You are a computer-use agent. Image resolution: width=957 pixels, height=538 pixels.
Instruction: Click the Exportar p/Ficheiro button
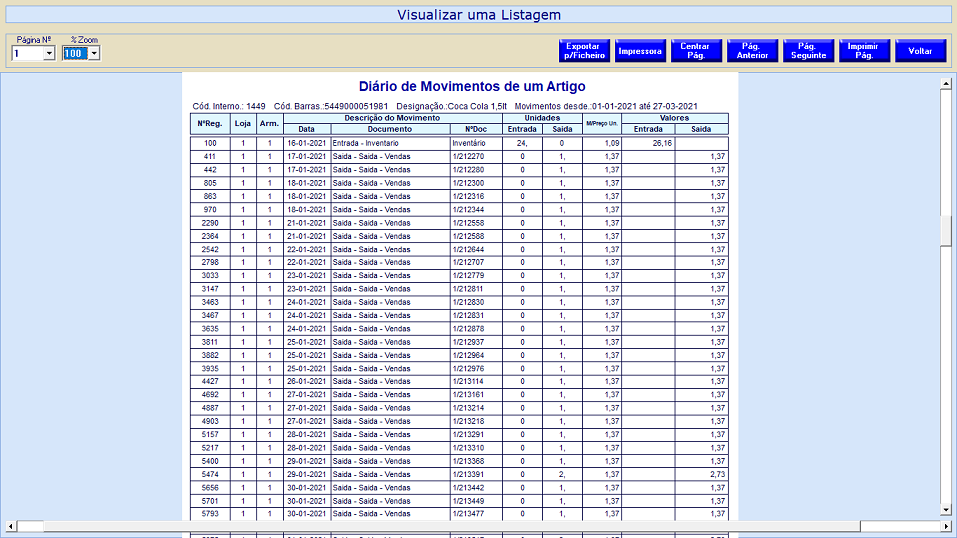583,51
